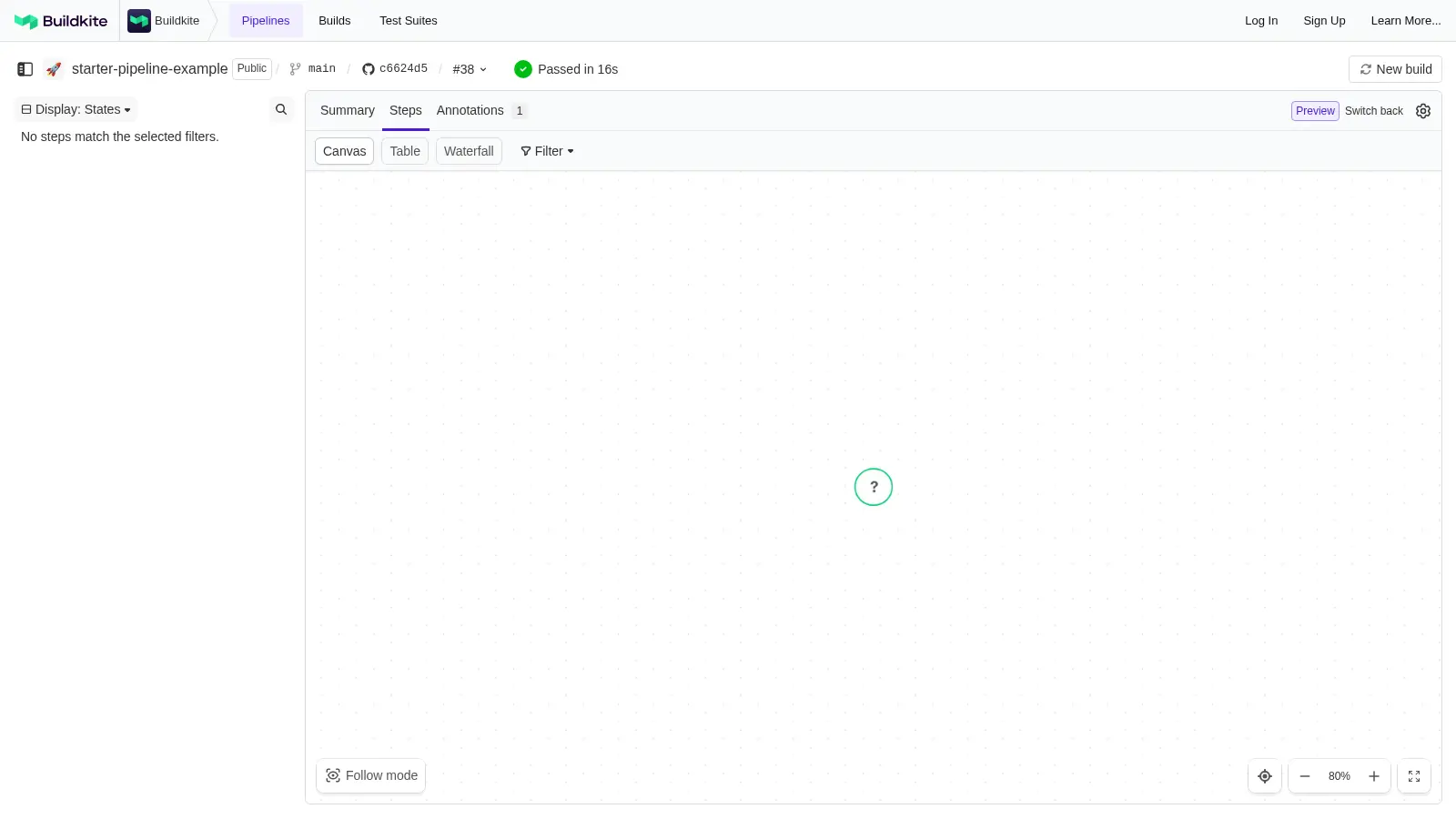1456x819 pixels.
Task: Click Log In
Action: (x=1261, y=21)
